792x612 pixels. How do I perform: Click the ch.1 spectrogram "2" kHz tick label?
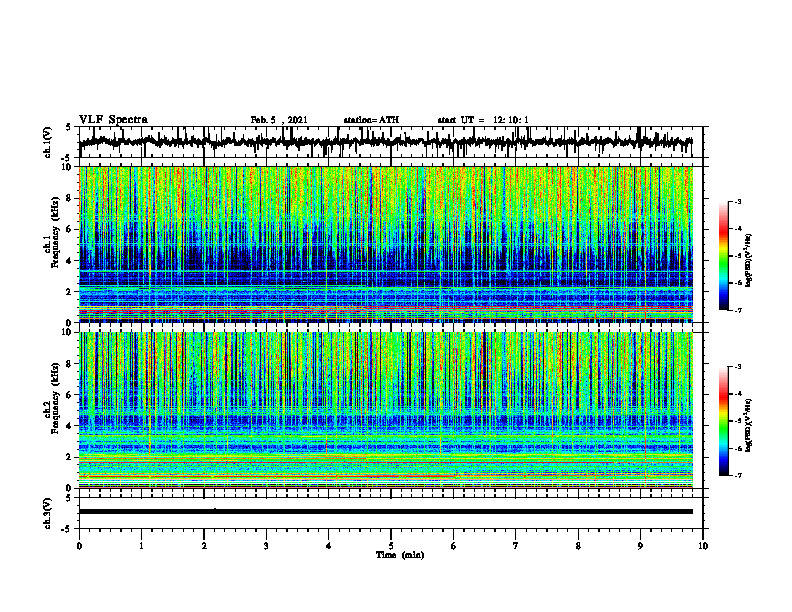70,292
